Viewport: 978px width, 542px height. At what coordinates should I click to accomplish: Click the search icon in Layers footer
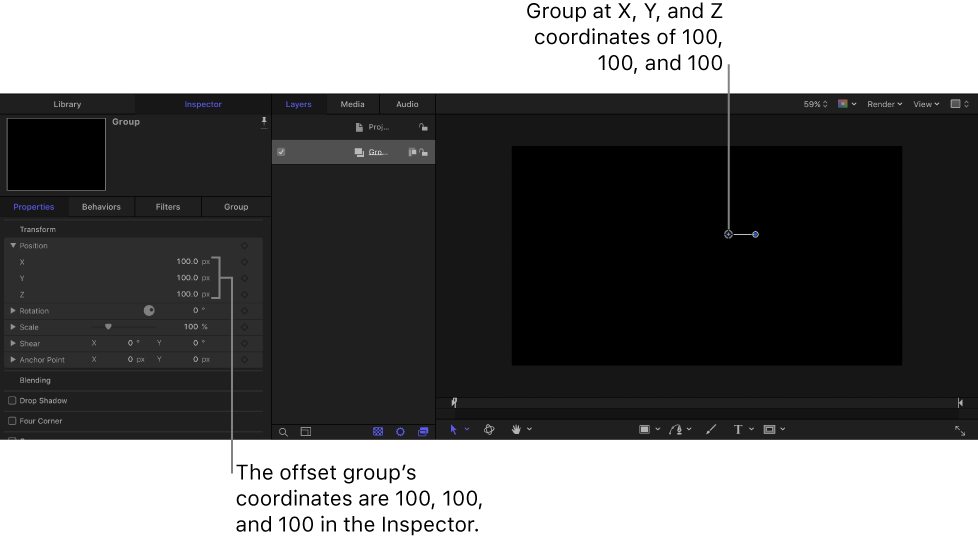point(283,432)
